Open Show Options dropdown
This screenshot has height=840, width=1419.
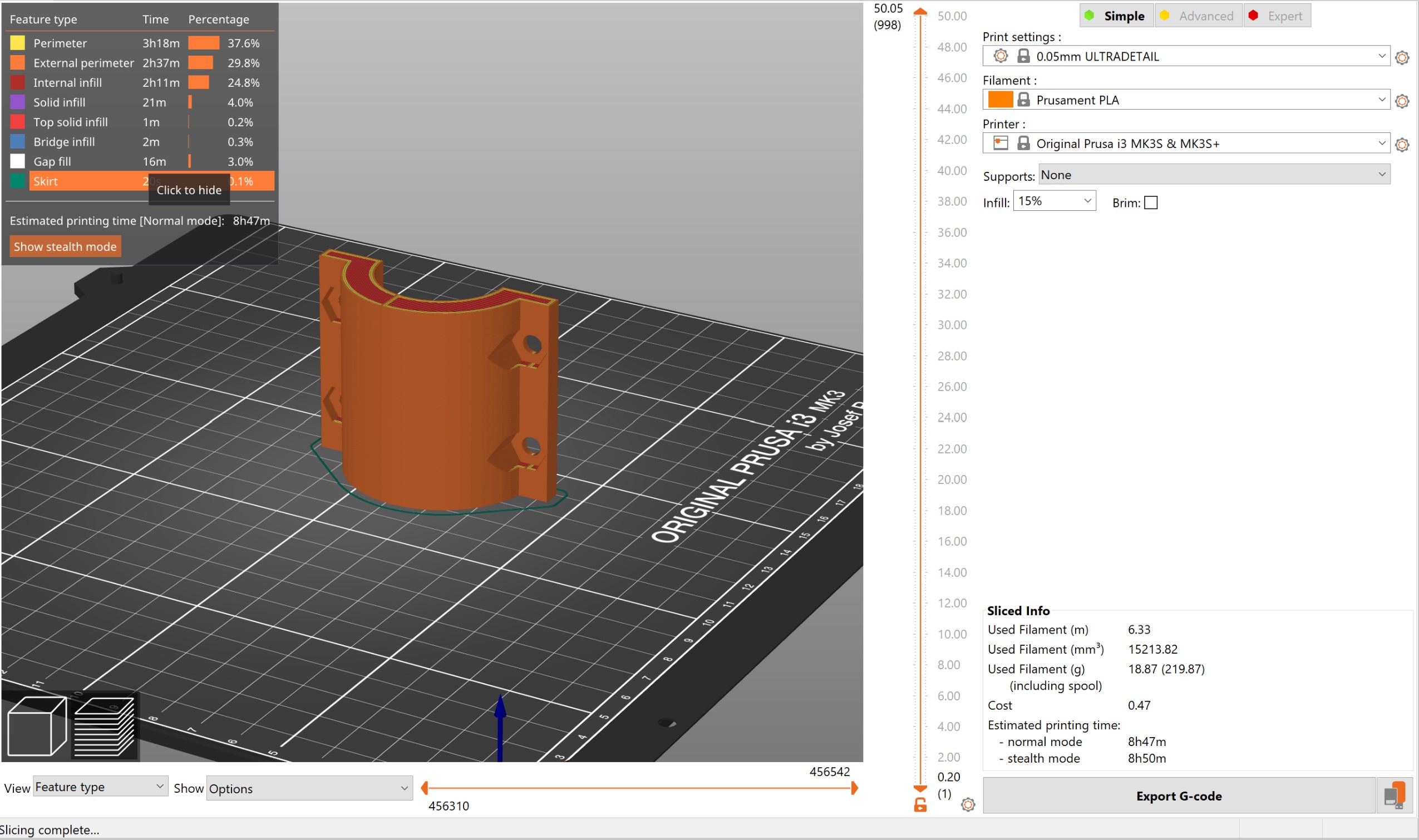(x=309, y=788)
